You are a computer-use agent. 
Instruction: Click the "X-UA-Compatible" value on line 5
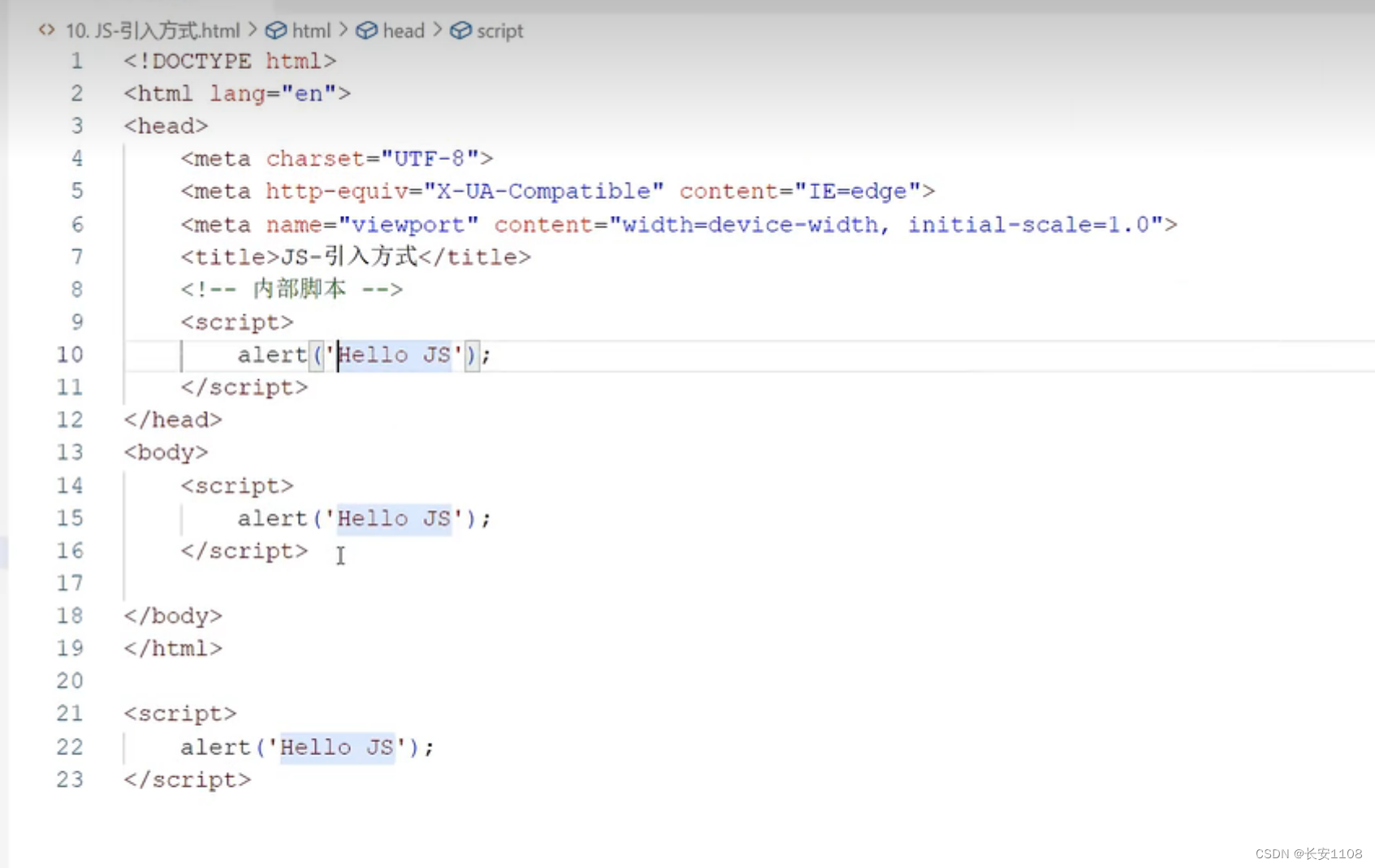543,192
